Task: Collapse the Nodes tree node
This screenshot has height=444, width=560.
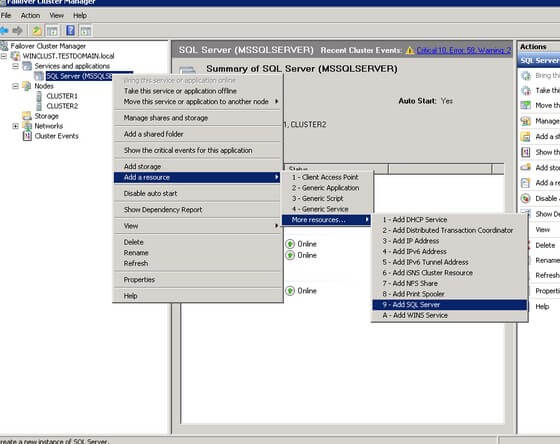Action: 15,86
